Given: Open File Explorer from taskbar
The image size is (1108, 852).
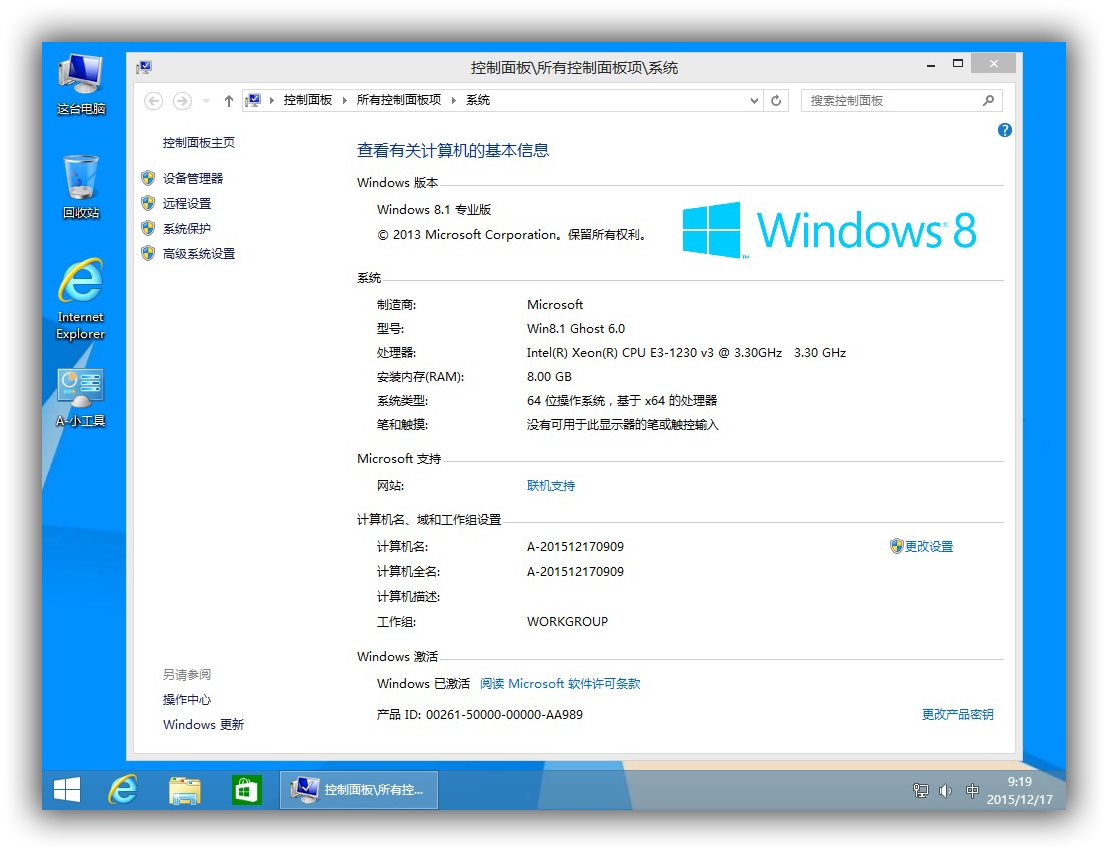Looking at the screenshot, I should click(x=184, y=790).
